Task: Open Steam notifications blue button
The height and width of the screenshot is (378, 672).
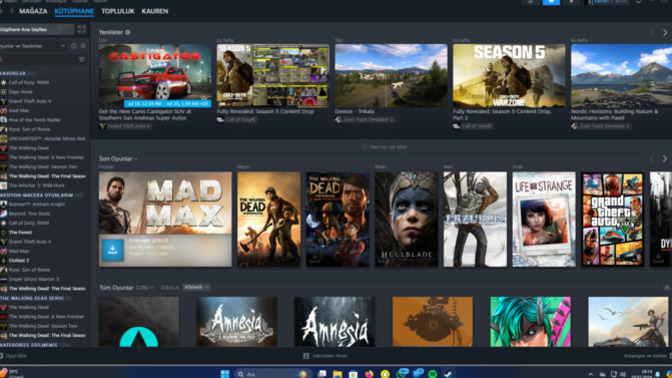Action: pos(551,2)
